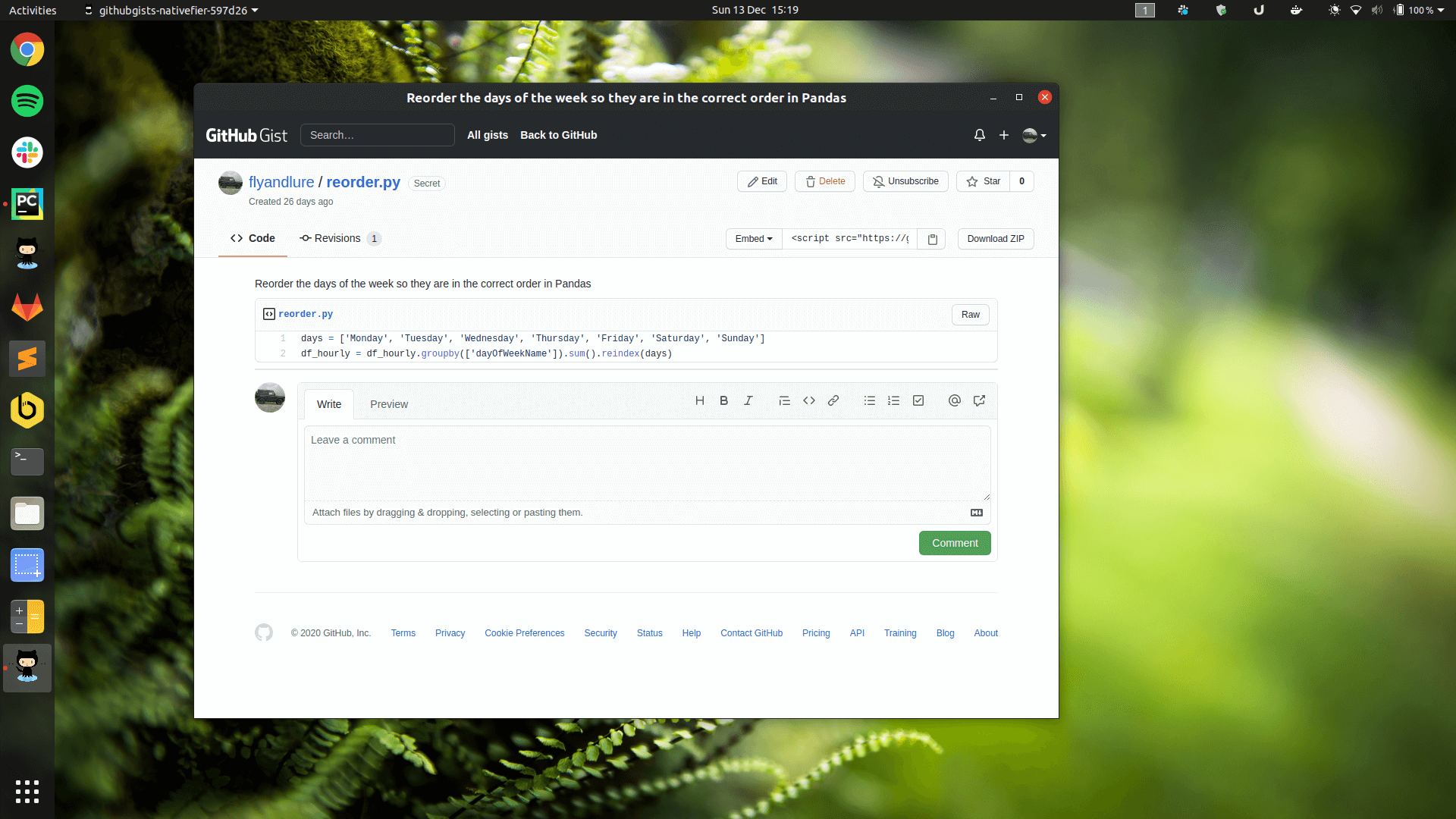Launch Spotify from the dock
Viewport: 1456px width, 819px height.
(27, 101)
